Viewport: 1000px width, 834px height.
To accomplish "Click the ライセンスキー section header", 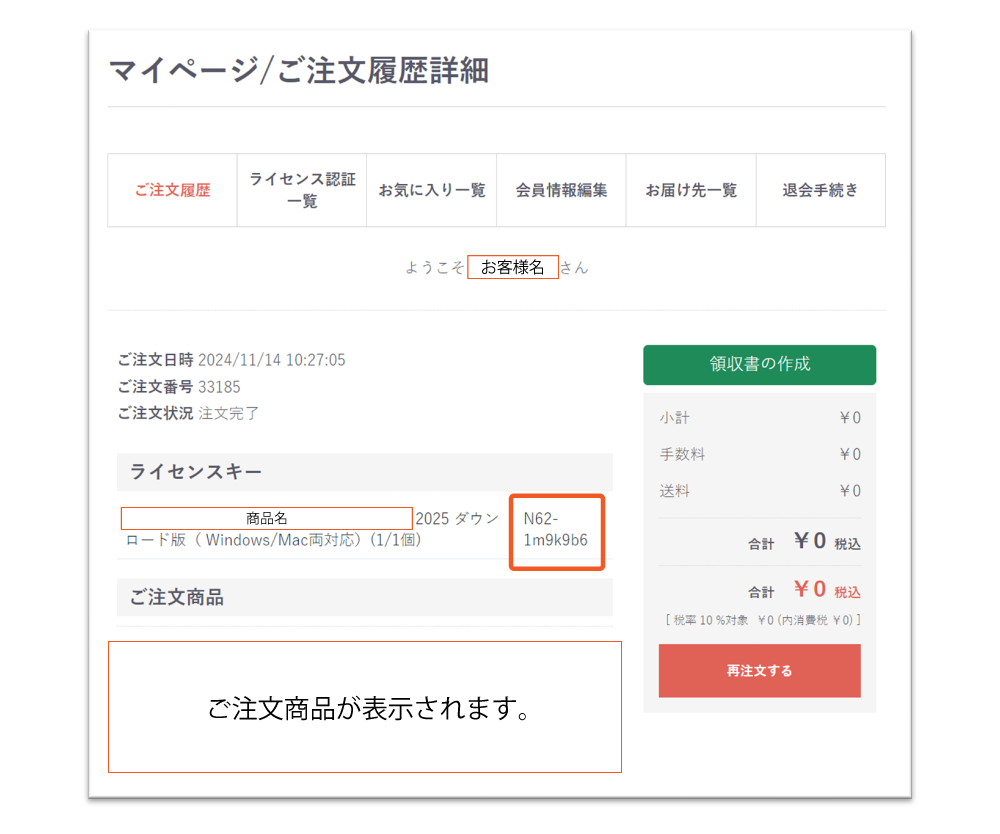I will coord(365,472).
